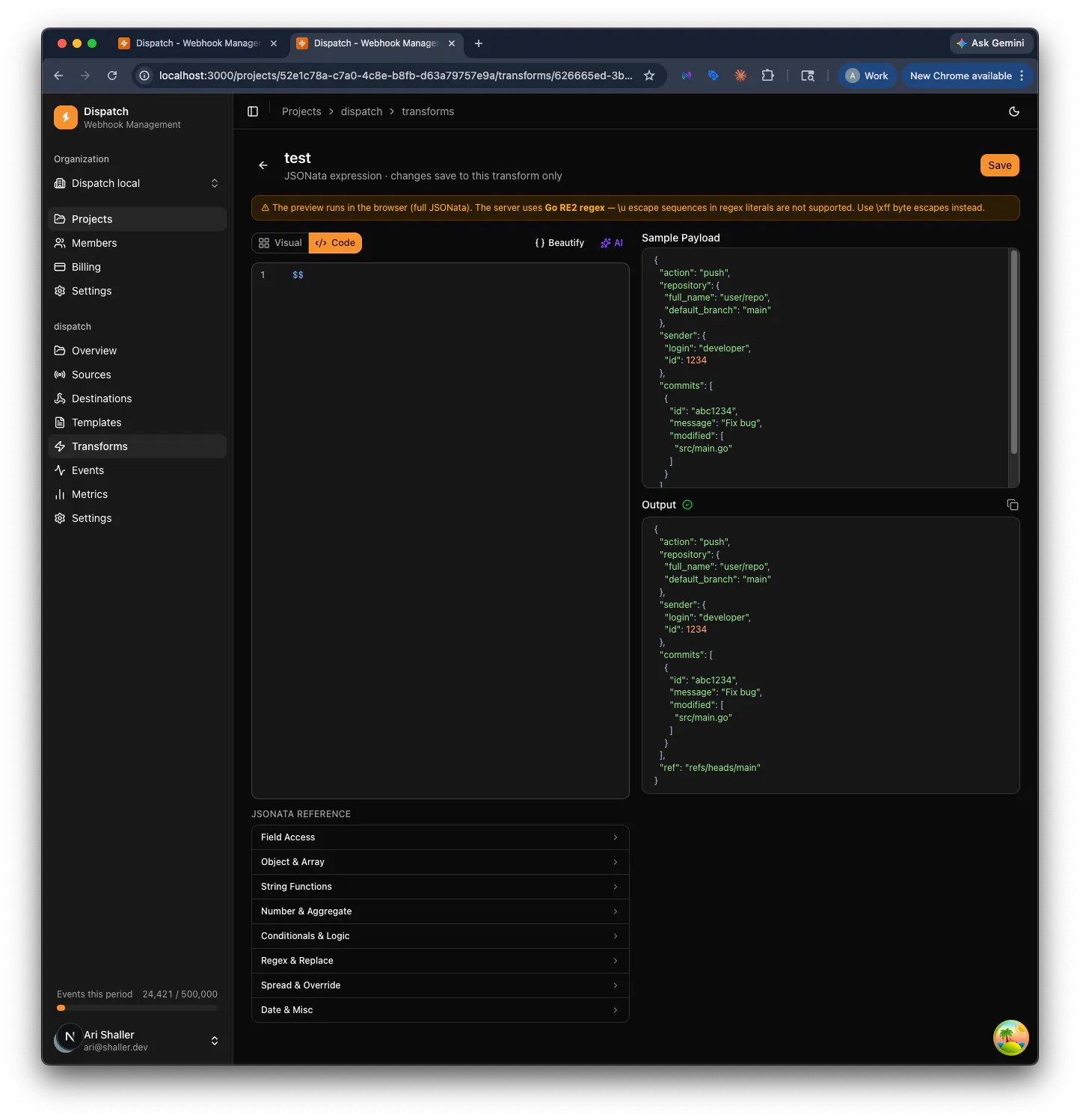Viewport: 1080px width, 1120px height.
Task: Click site info icon in address bar
Action: pos(145,76)
